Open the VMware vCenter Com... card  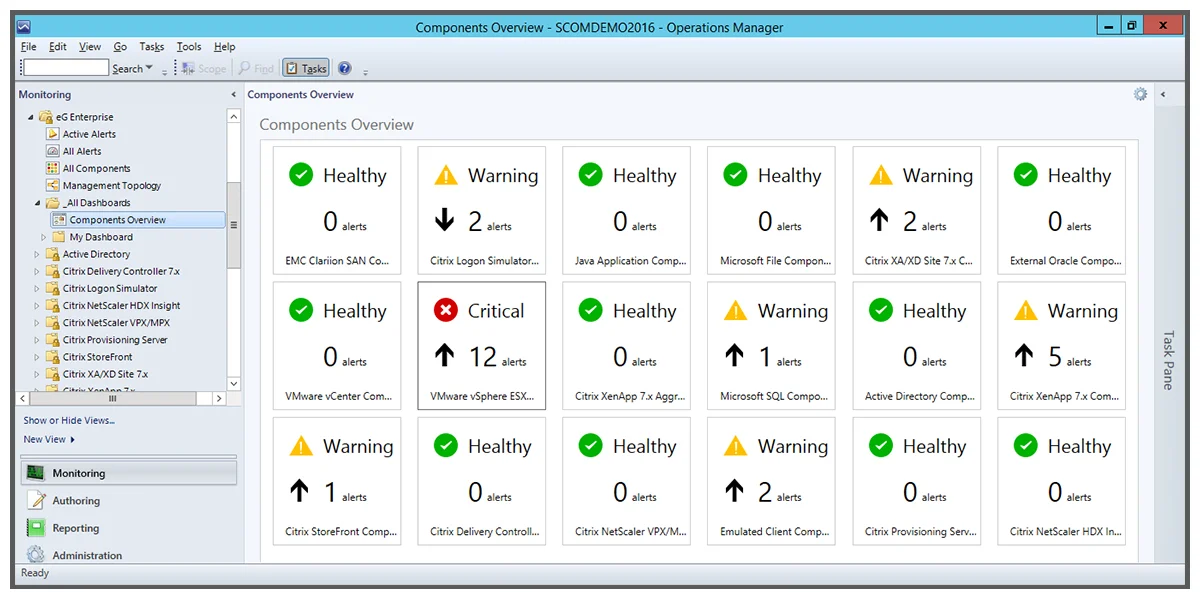tap(337, 346)
